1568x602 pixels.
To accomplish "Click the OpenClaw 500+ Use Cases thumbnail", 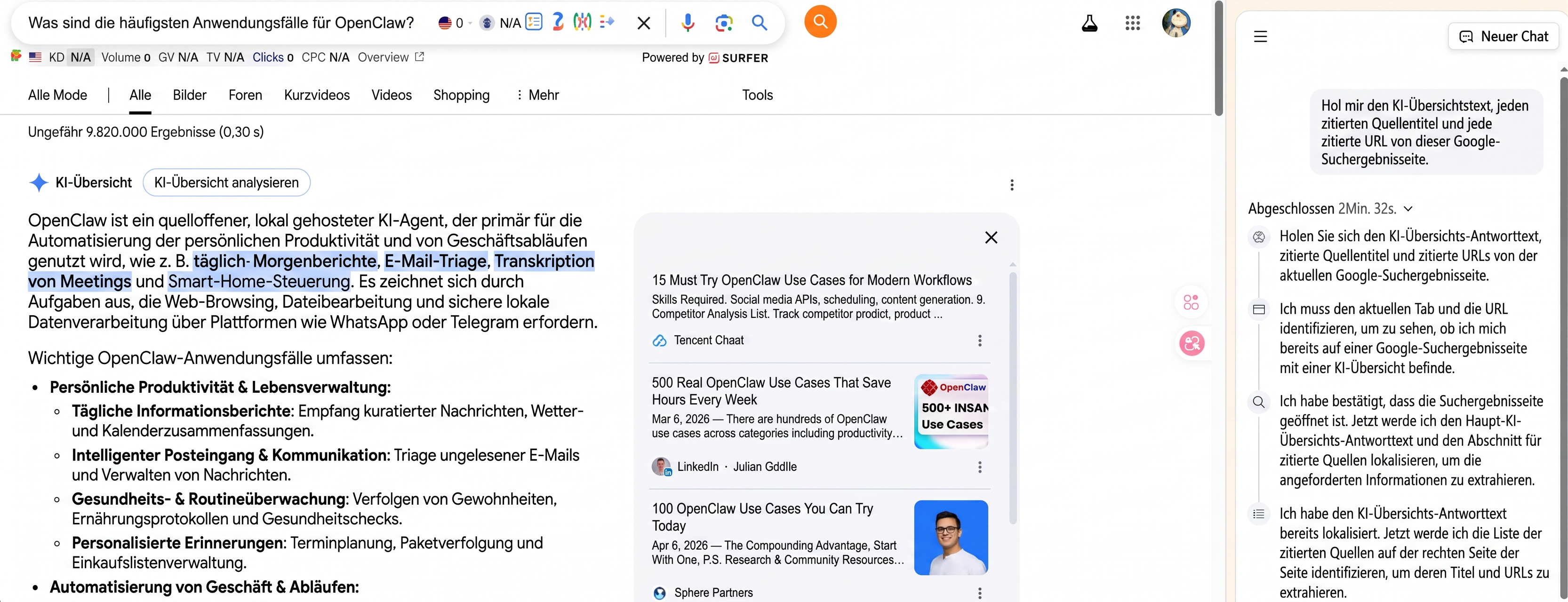I will point(951,412).
